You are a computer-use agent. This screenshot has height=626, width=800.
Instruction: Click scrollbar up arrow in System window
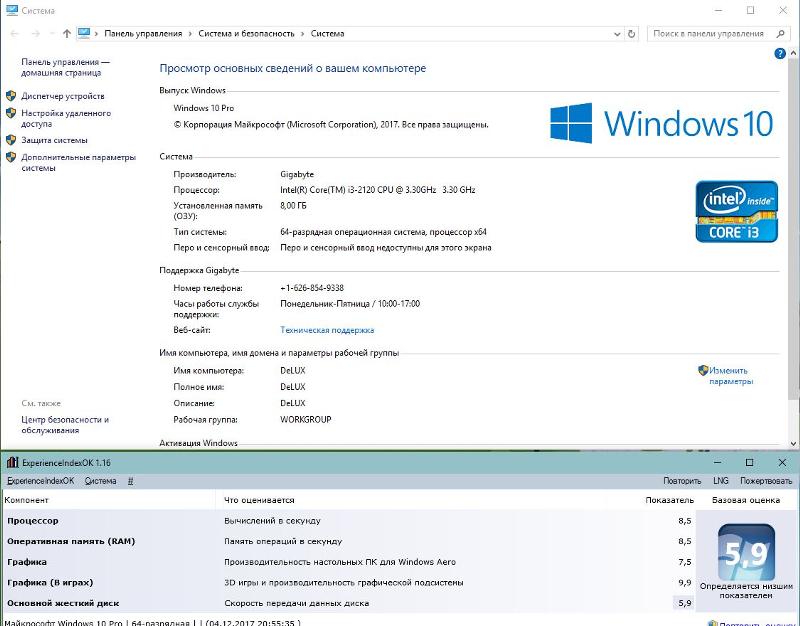[x=793, y=53]
